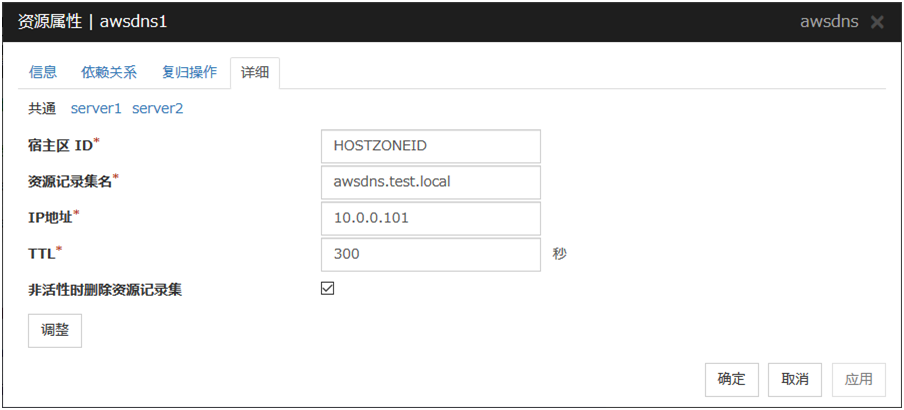The height and width of the screenshot is (410, 904).
Task: Confirm with the 确定 button
Action: [731, 379]
